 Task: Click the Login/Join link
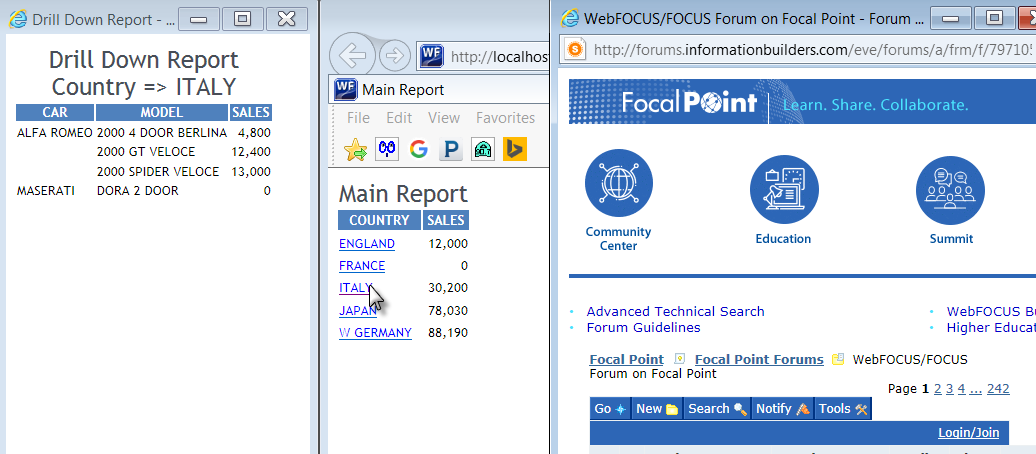pyautogui.click(x=969, y=433)
